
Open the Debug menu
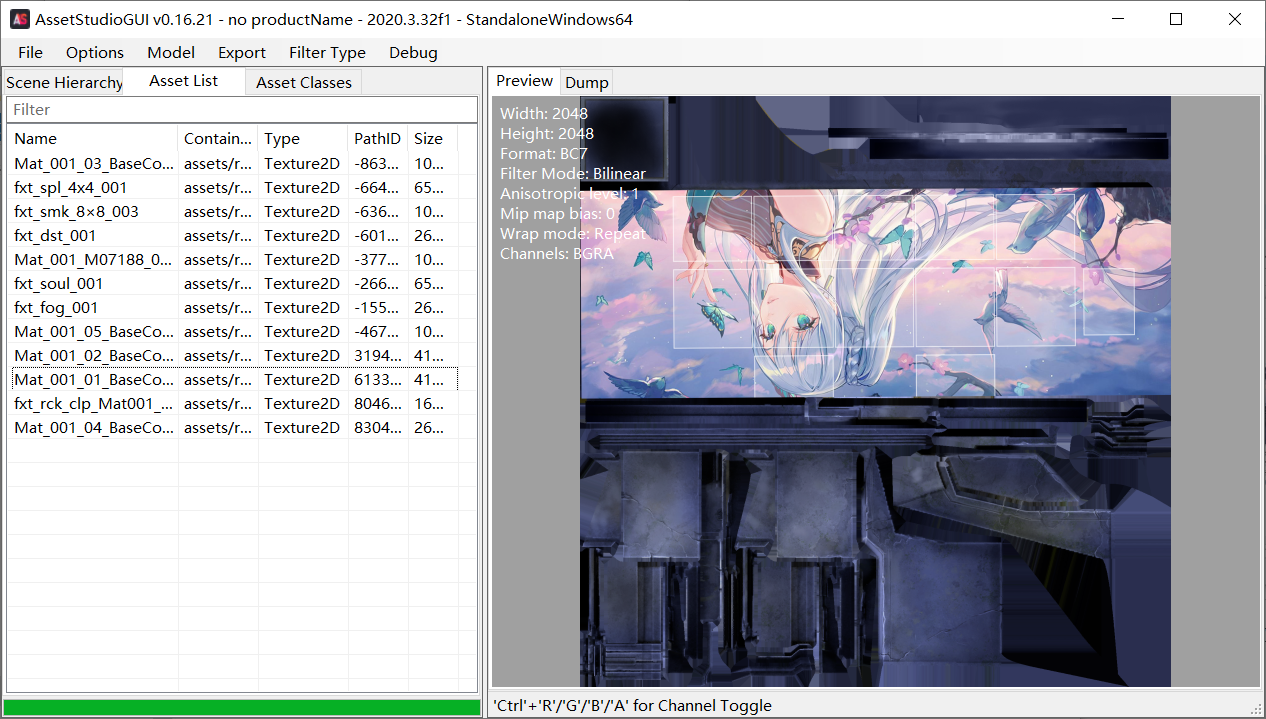coord(413,52)
